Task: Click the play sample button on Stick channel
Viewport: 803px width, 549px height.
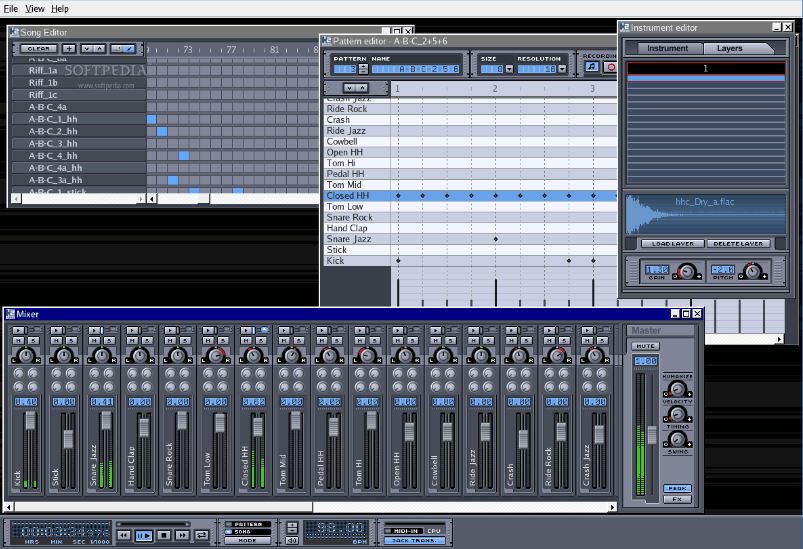Action: tap(56, 330)
